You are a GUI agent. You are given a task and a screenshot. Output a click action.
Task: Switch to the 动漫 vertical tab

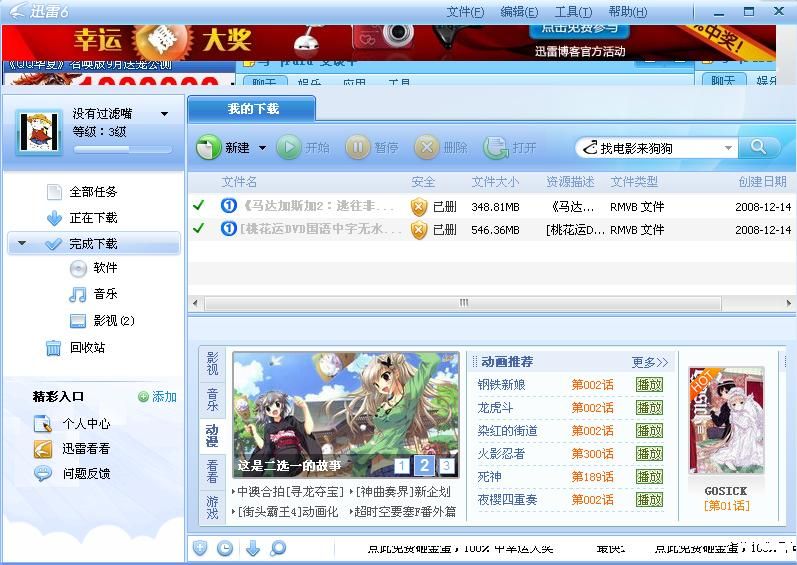212,436
